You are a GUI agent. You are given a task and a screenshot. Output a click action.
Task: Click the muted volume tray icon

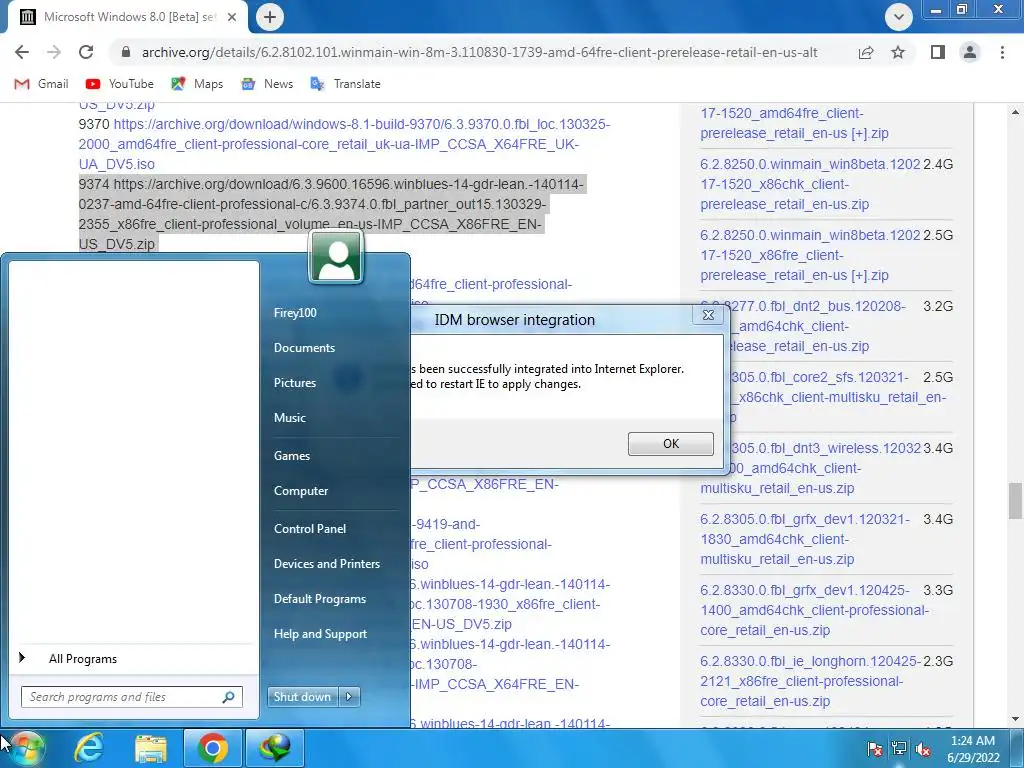(923, 749)
